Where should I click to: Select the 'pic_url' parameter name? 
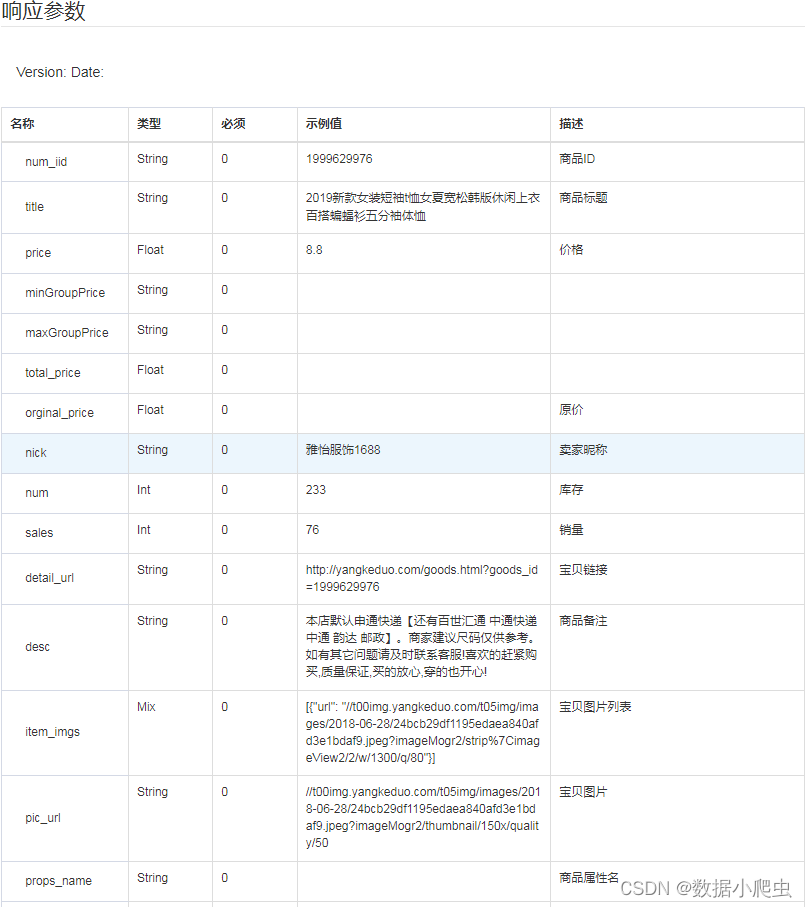43,818
